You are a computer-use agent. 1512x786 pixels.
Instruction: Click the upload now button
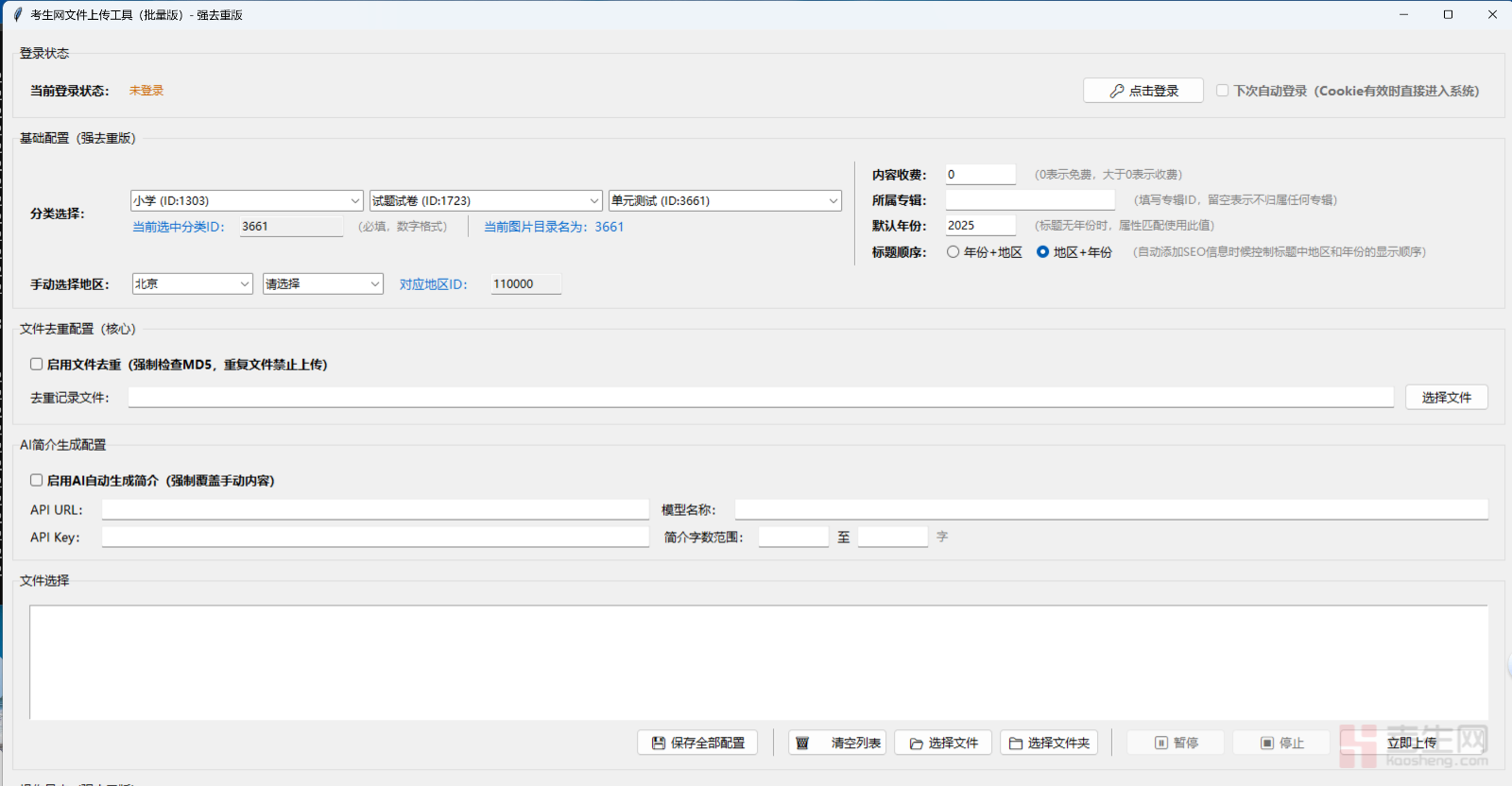click(x=1411, y=743)
